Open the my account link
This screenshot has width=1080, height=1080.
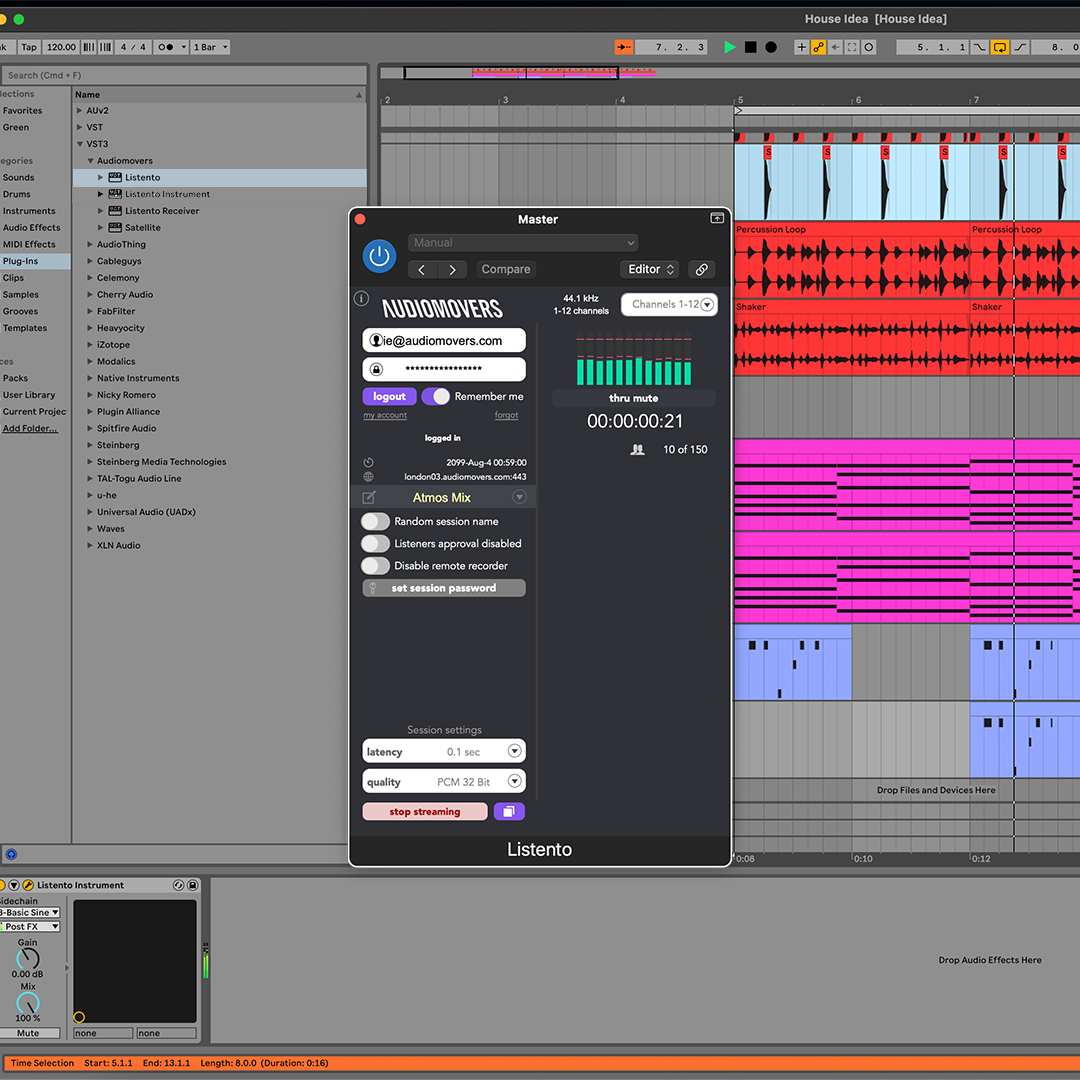(385, 415)
